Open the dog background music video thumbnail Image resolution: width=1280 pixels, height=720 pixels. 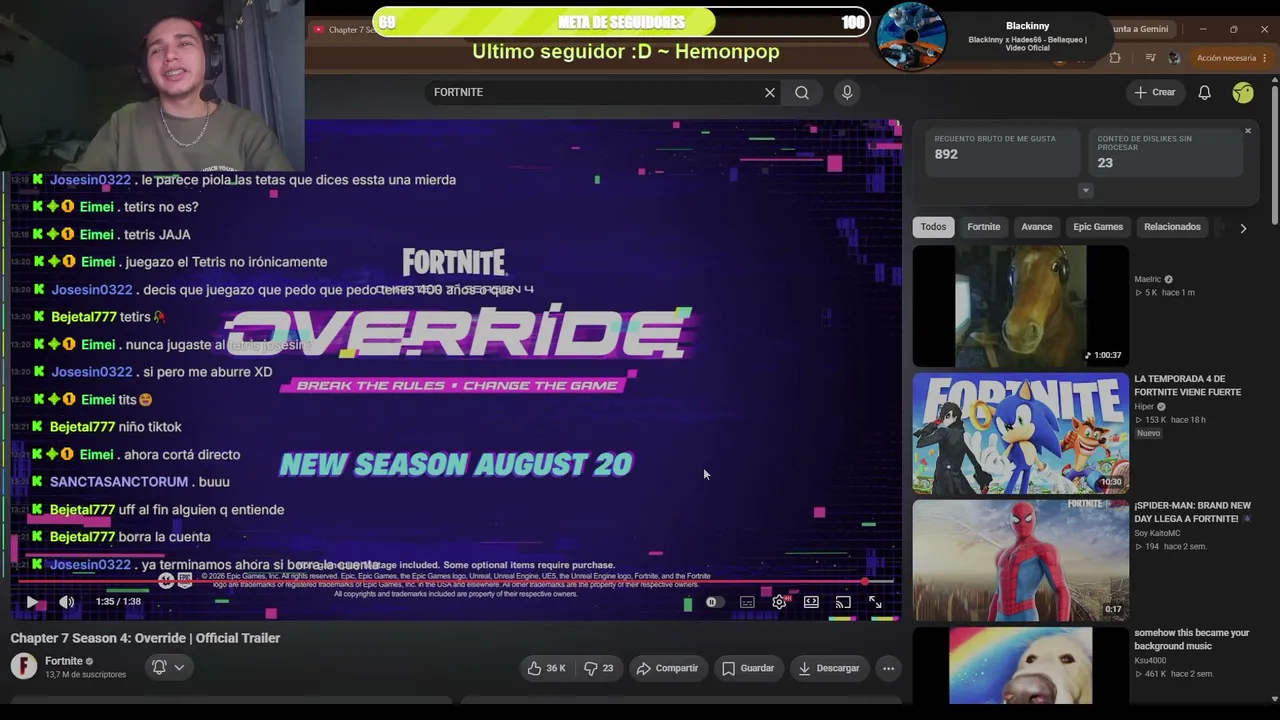(x=1021, y=665)
